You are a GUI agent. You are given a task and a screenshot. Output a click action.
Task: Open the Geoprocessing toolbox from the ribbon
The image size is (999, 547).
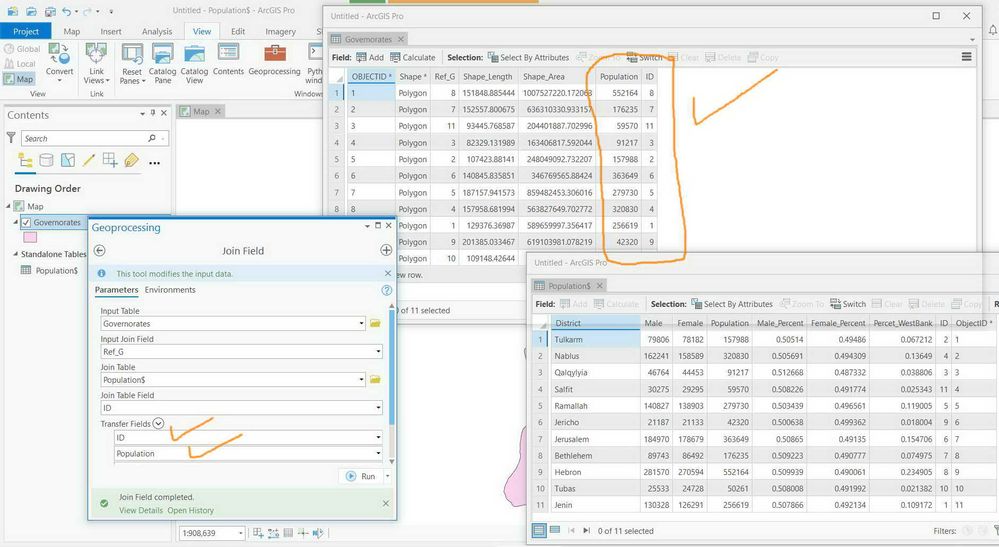275,60
